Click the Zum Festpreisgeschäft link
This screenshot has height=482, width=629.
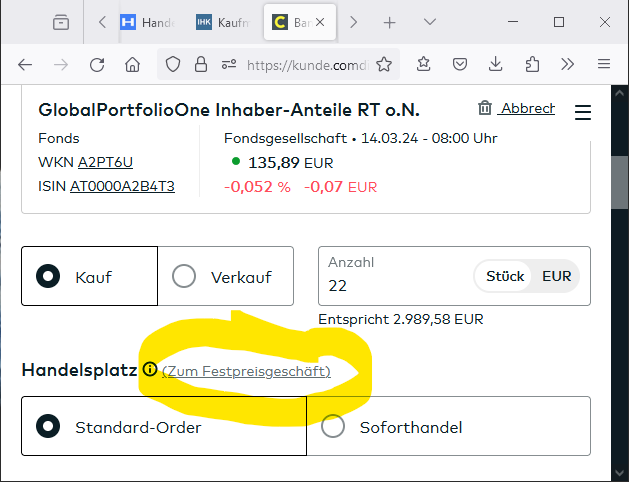click(x=246, y=371)
